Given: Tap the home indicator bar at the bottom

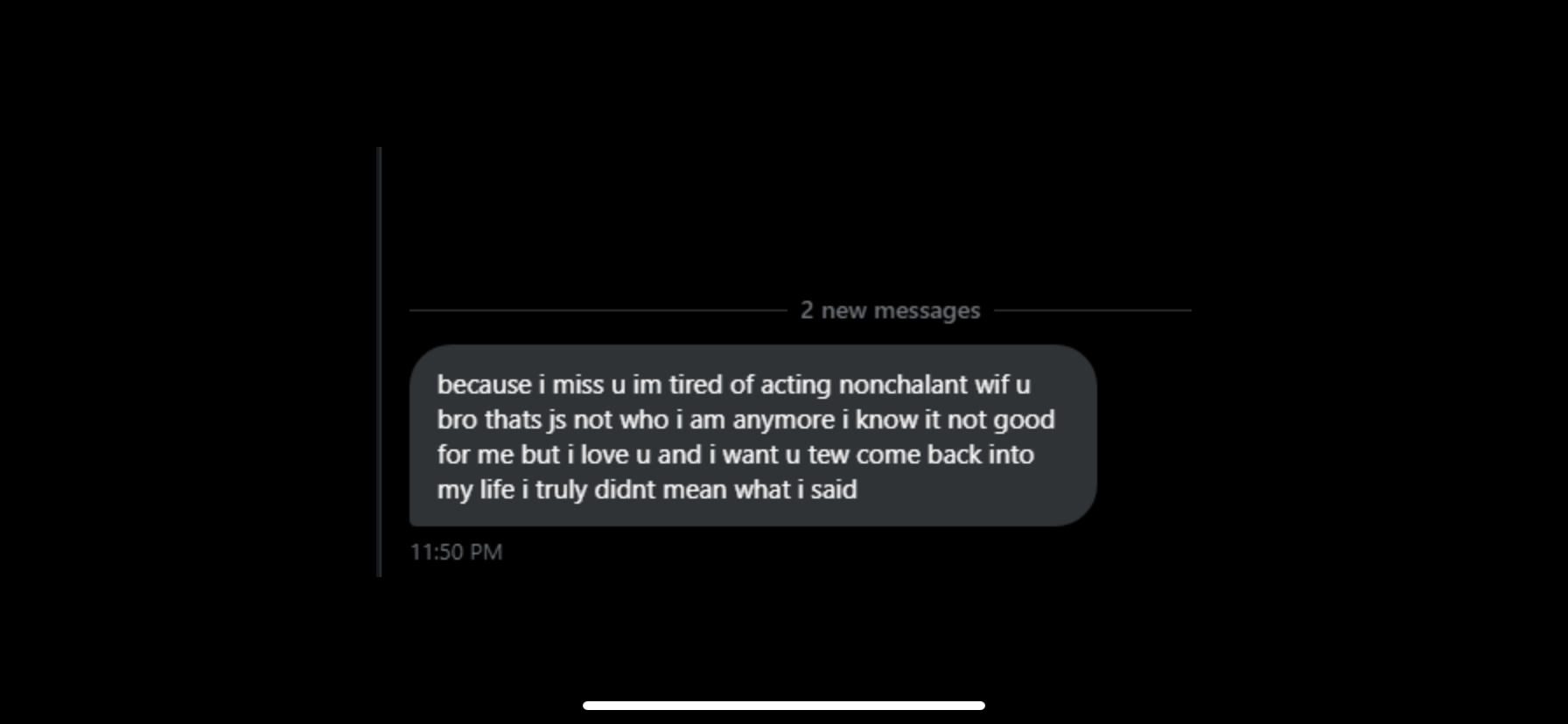Looking at the screenshot, I should pos(784,706).
